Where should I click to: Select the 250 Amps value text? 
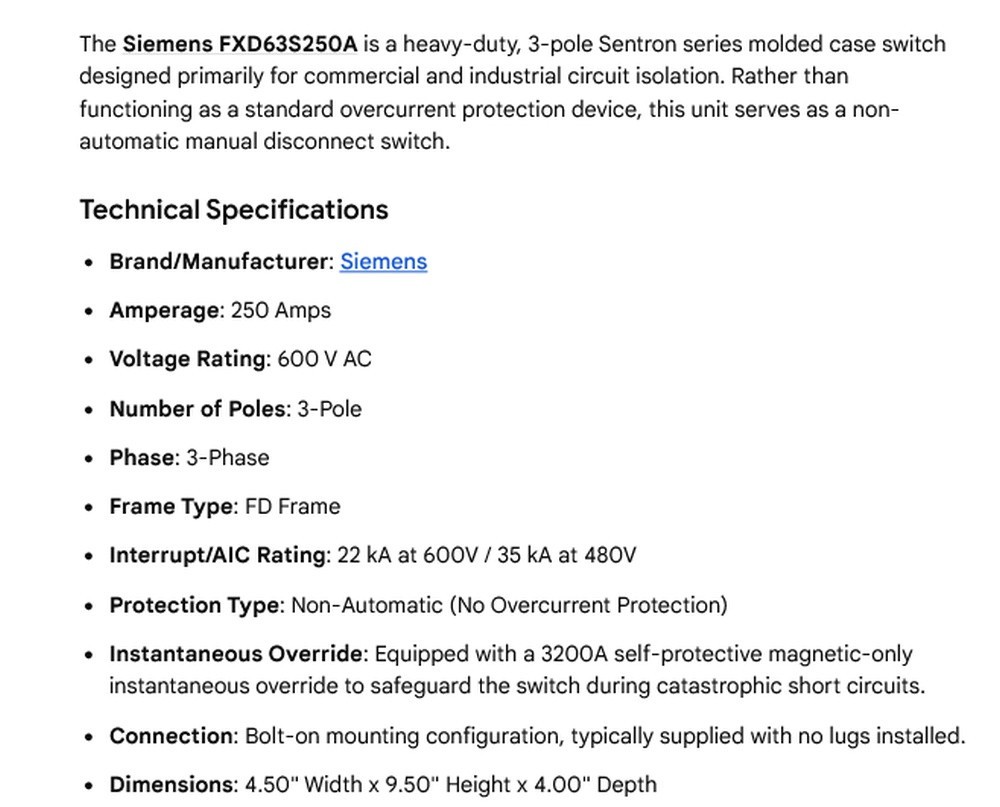[x=281, y=311]
